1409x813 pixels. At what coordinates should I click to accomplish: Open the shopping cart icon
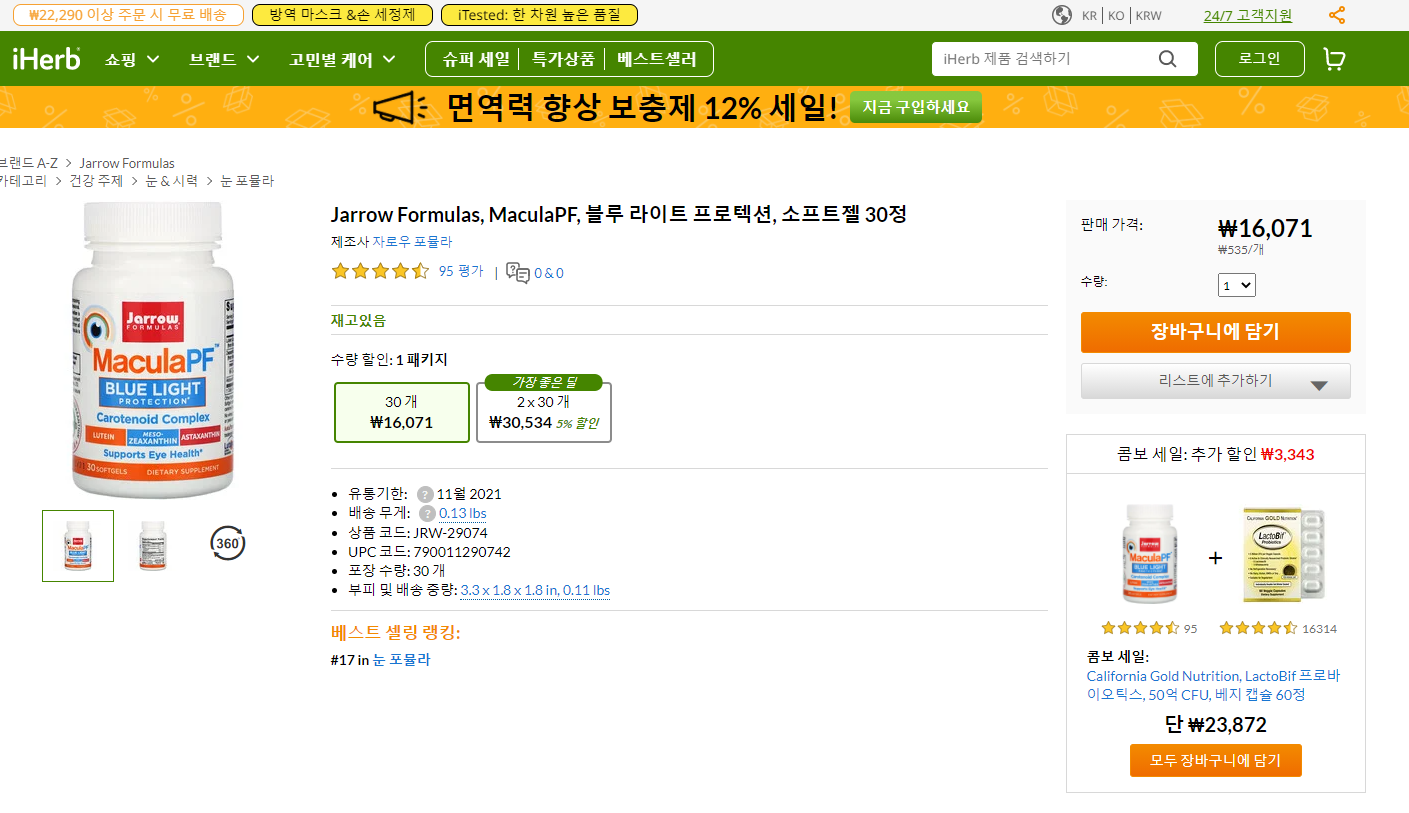pos(1334,59)
